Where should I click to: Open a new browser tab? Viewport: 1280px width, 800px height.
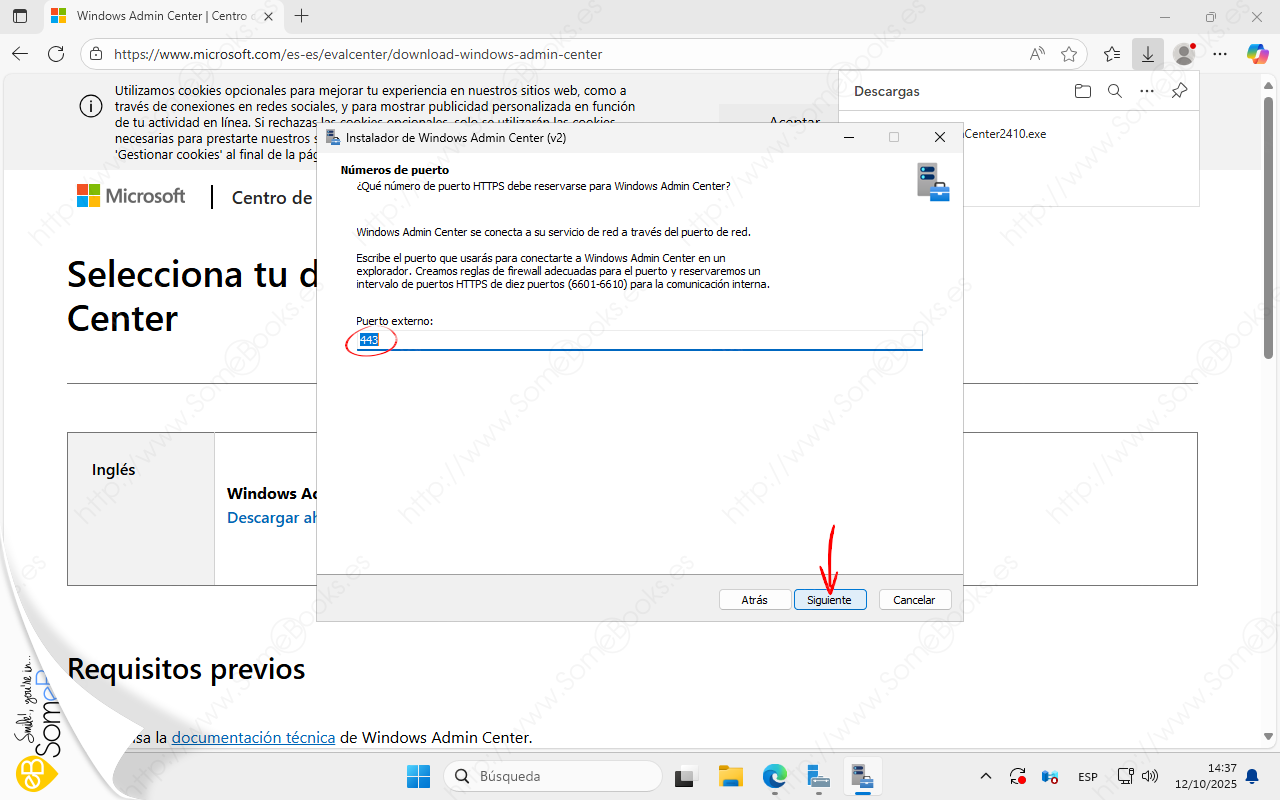[x=302, y=16]
